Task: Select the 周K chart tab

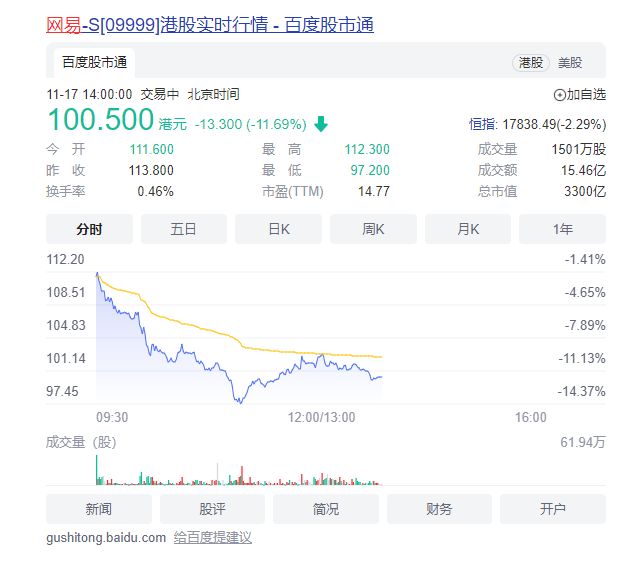Action: [x=373, y=229]
